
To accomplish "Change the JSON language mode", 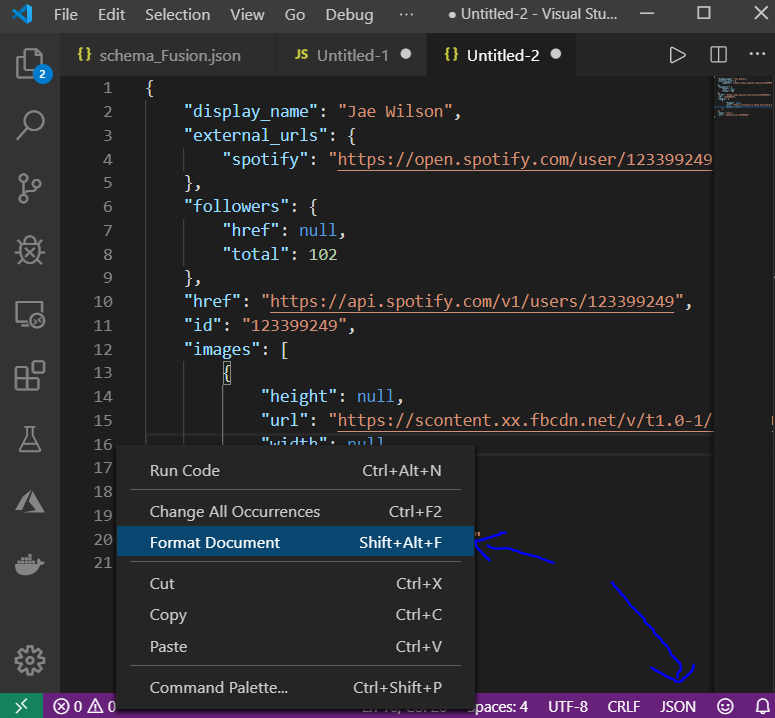I will click(678, 707).
